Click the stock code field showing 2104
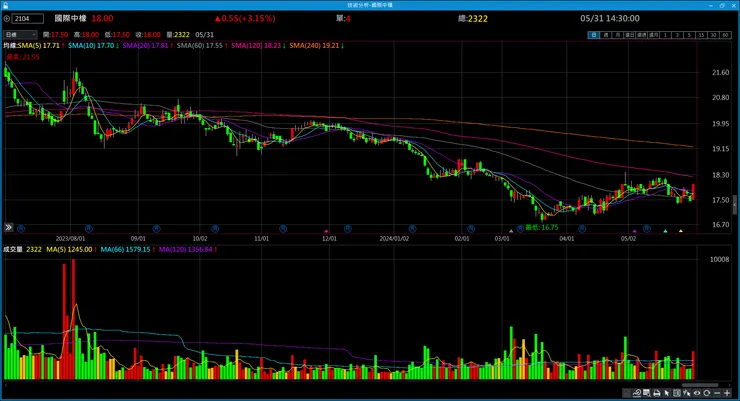Image resolution: width=740 pixels, height=401 pixels. [x=28, y=18]
